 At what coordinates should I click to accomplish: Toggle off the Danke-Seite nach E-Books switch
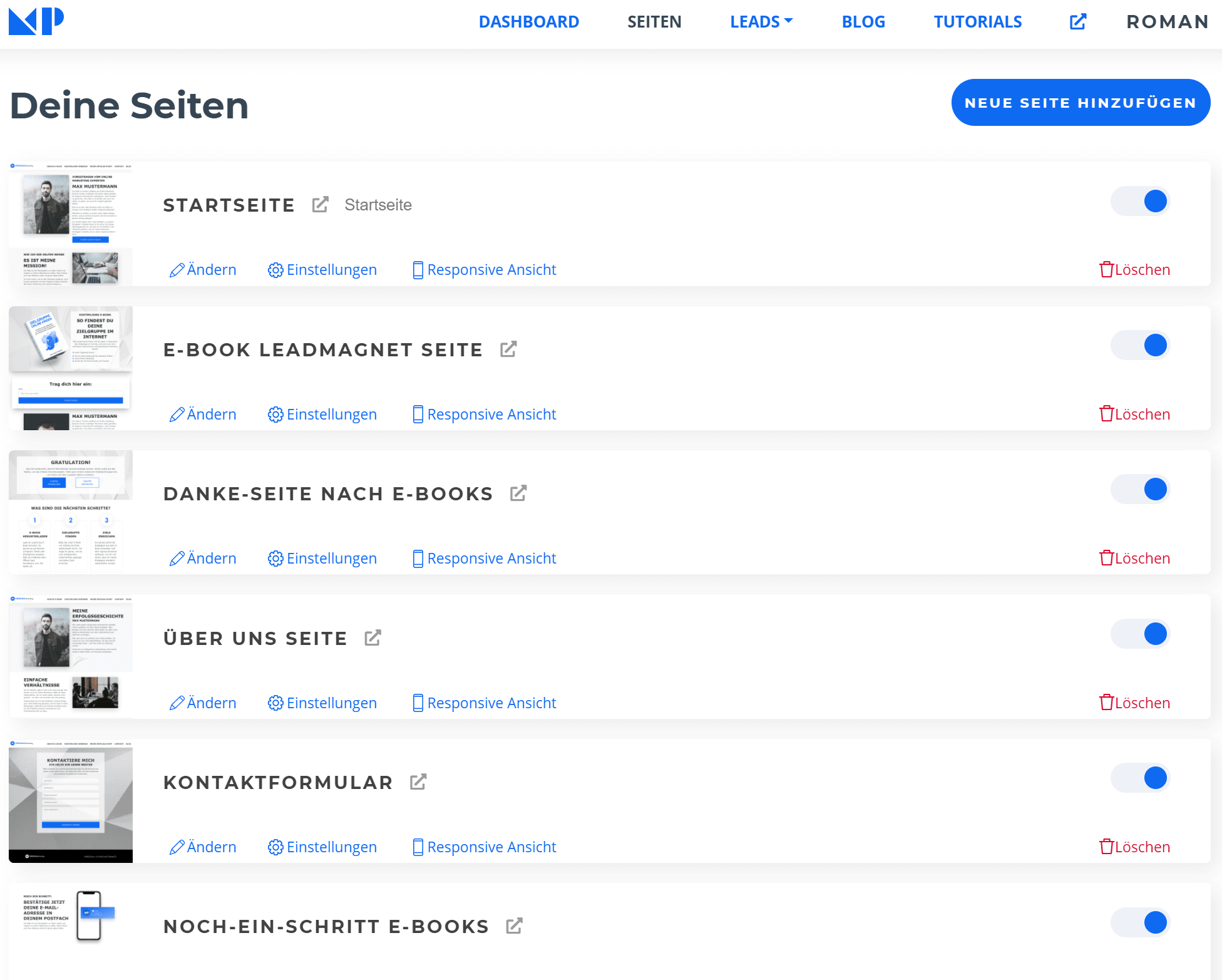(x=1141, y=489)
